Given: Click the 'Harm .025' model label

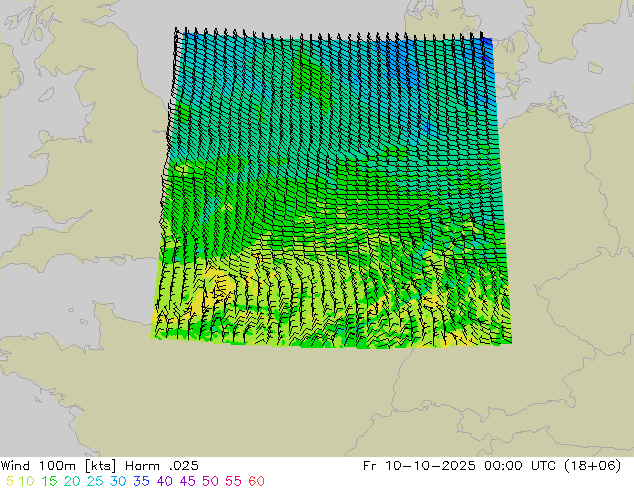Looking at the screenshot, I should [162, 466].
